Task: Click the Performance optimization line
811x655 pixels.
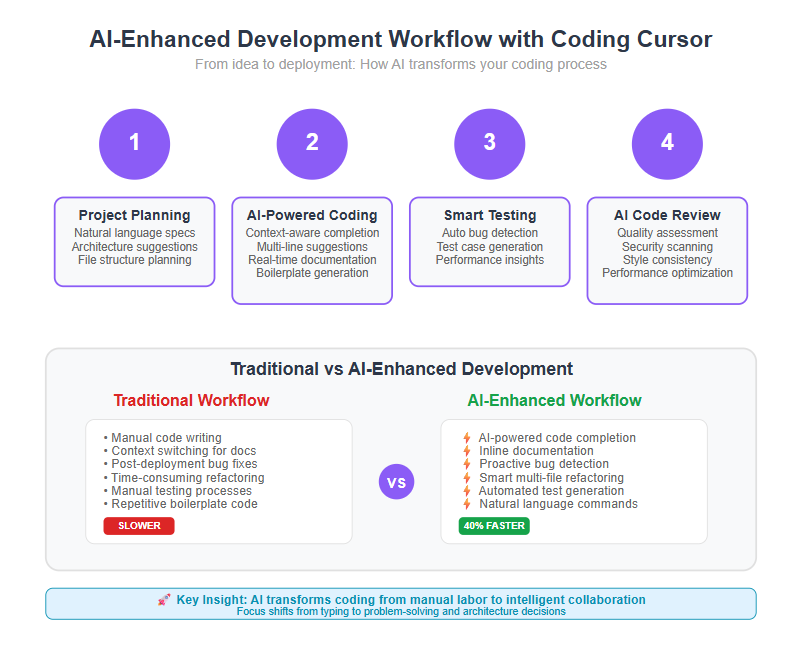Action: tap(667, 273)
